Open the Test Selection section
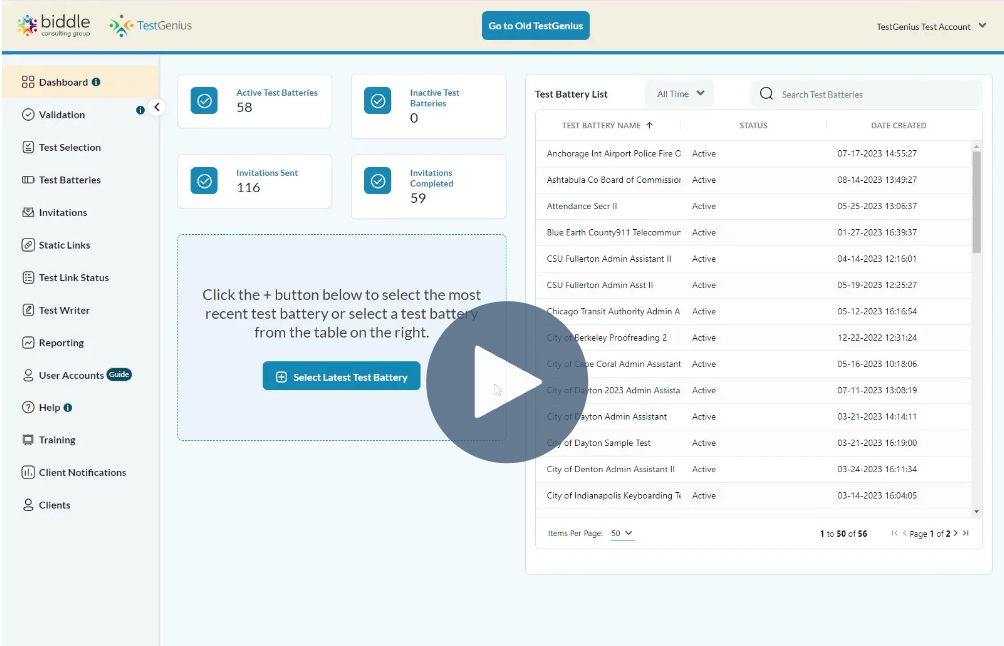1004x646 pixels. pyautogui.click(x=30, y=147)
